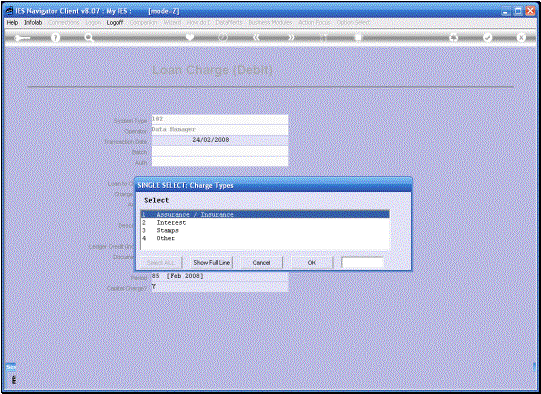This screenshot has width=541, height=394.
Task: Open the Logoff menu
Action: coord(115,22)
